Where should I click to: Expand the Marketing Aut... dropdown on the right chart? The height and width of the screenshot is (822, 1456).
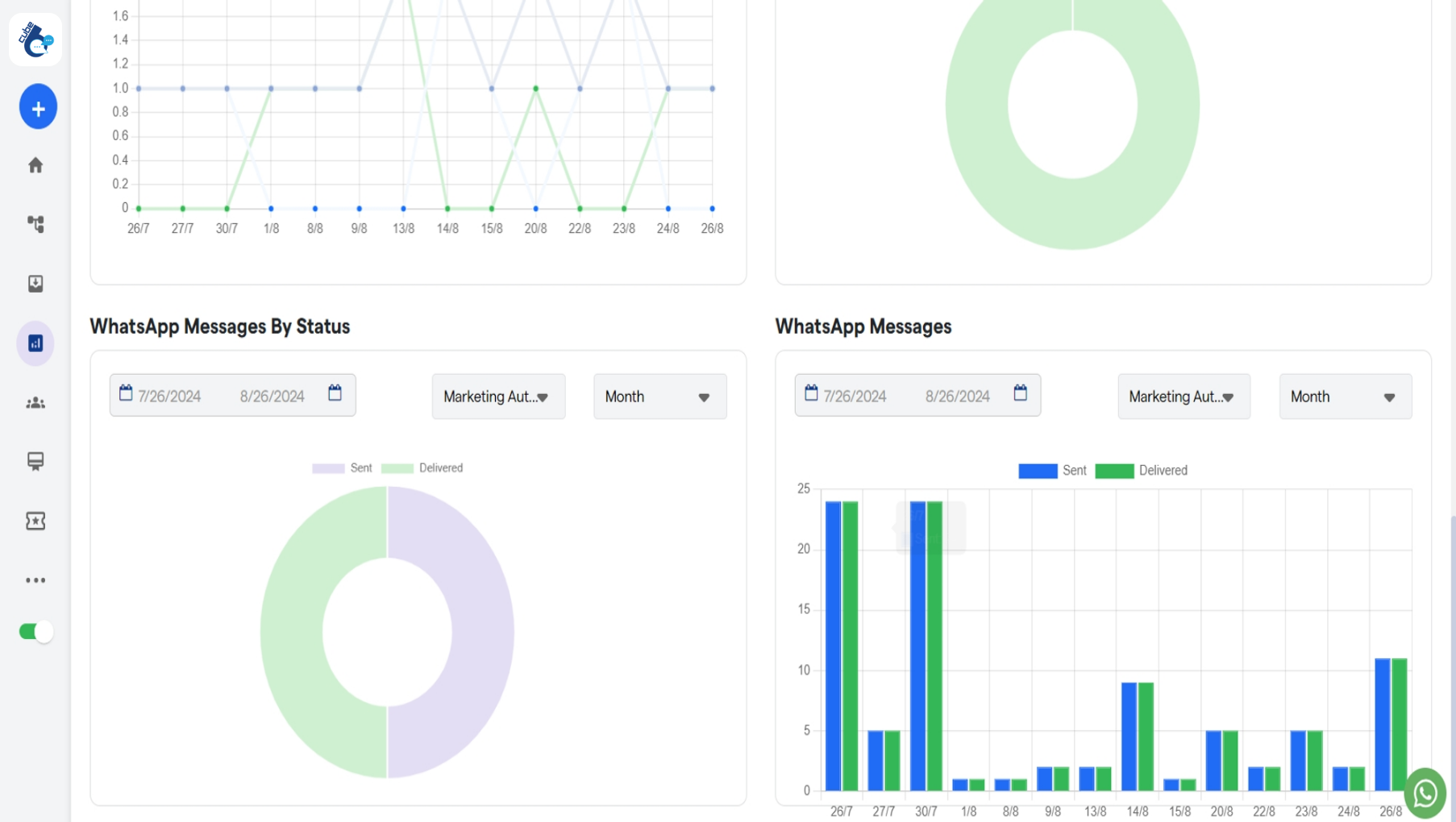coord(1183,396)
